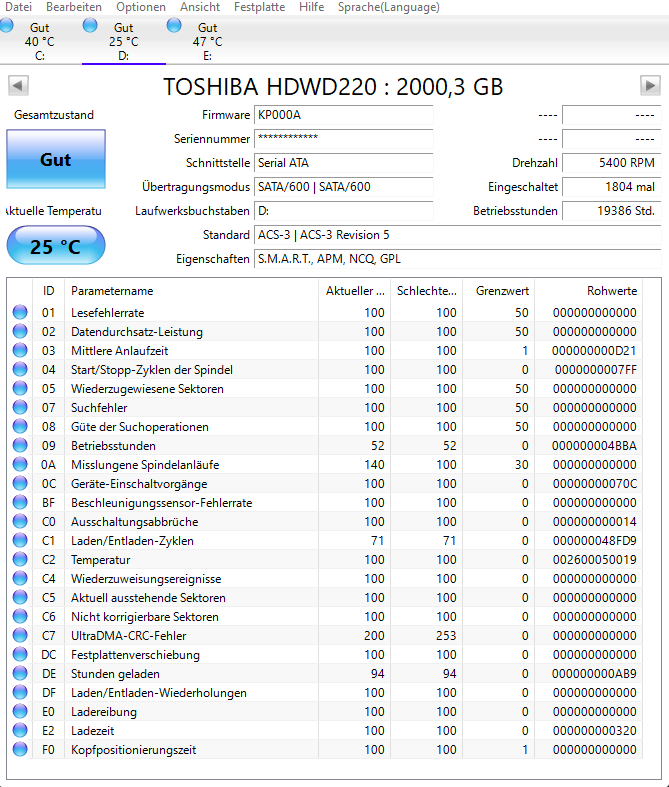Click status orb of Mittlere Anlaufzeit row
Viewport: 669px width, 787px height.
click(x=20, y=350)
